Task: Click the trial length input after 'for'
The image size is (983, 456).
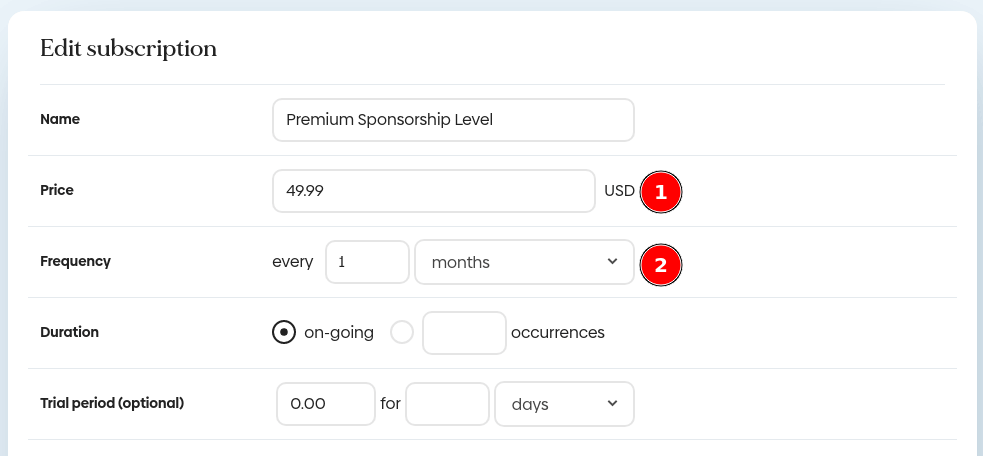Action: 447,404
